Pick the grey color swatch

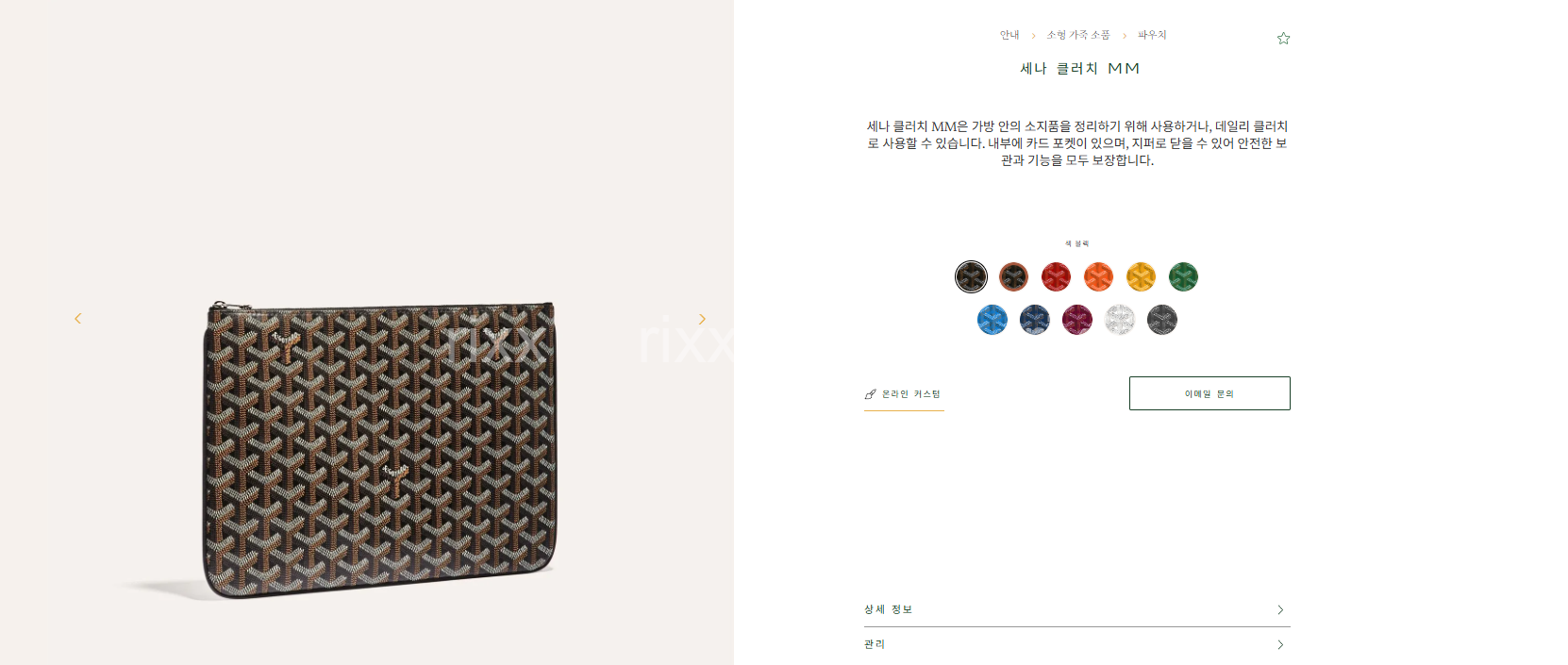1162,320
